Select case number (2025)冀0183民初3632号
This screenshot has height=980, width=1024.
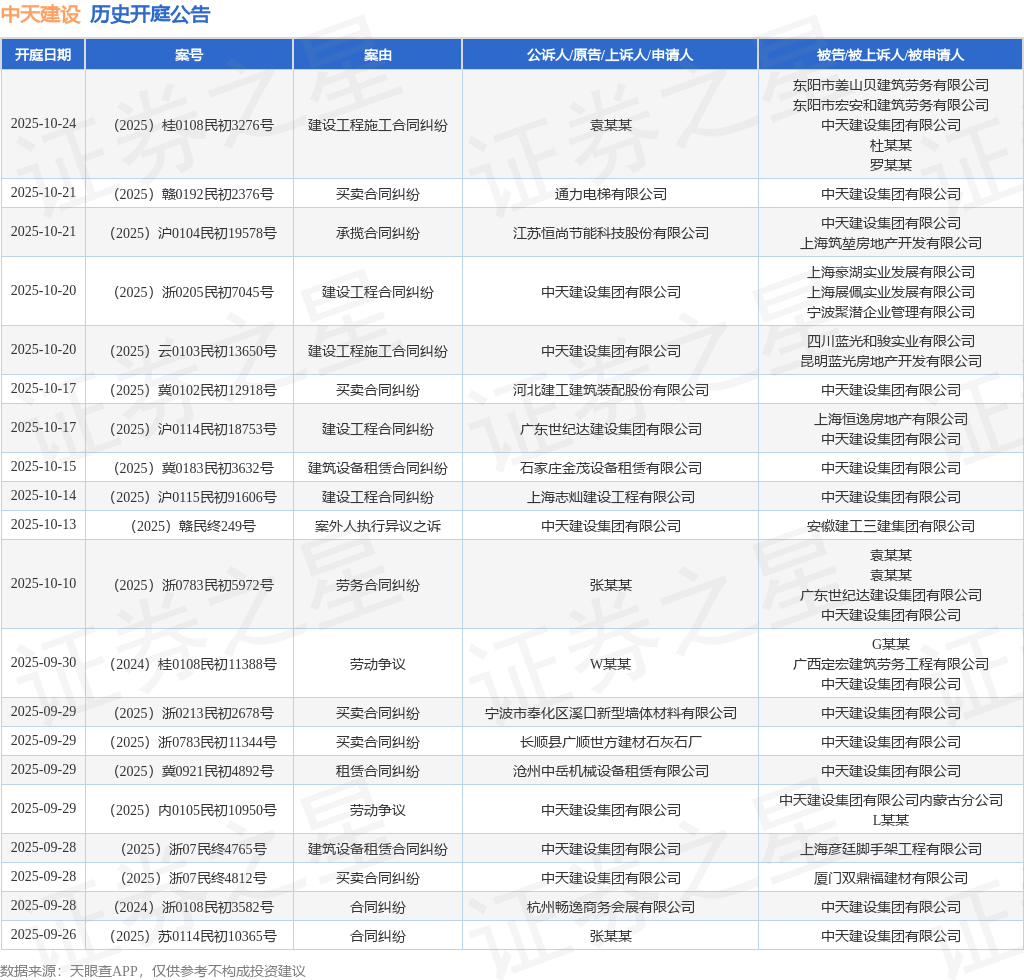click(x=193, y=468)
